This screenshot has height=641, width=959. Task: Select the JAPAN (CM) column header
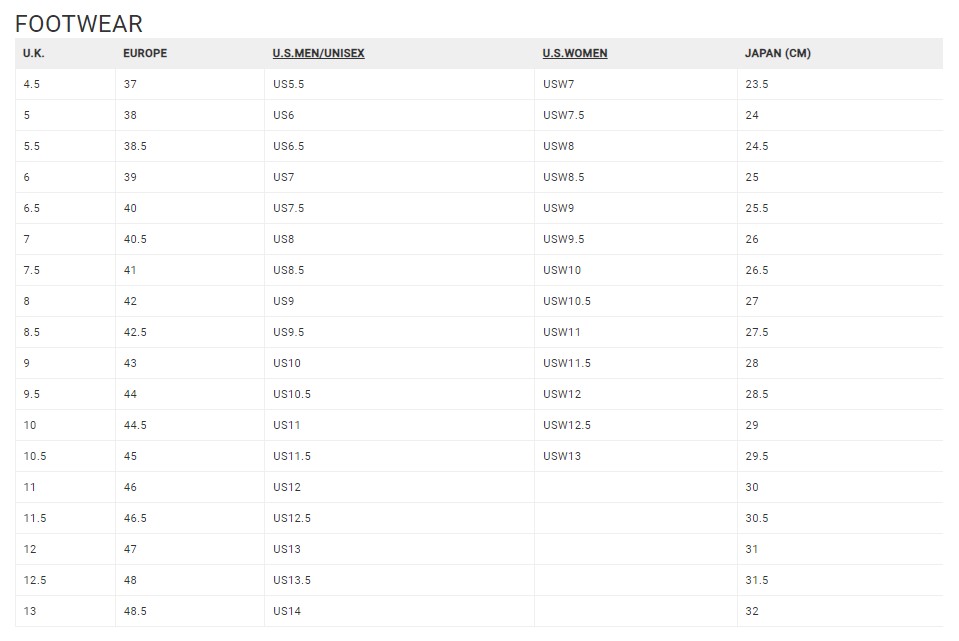click(778, 54)
